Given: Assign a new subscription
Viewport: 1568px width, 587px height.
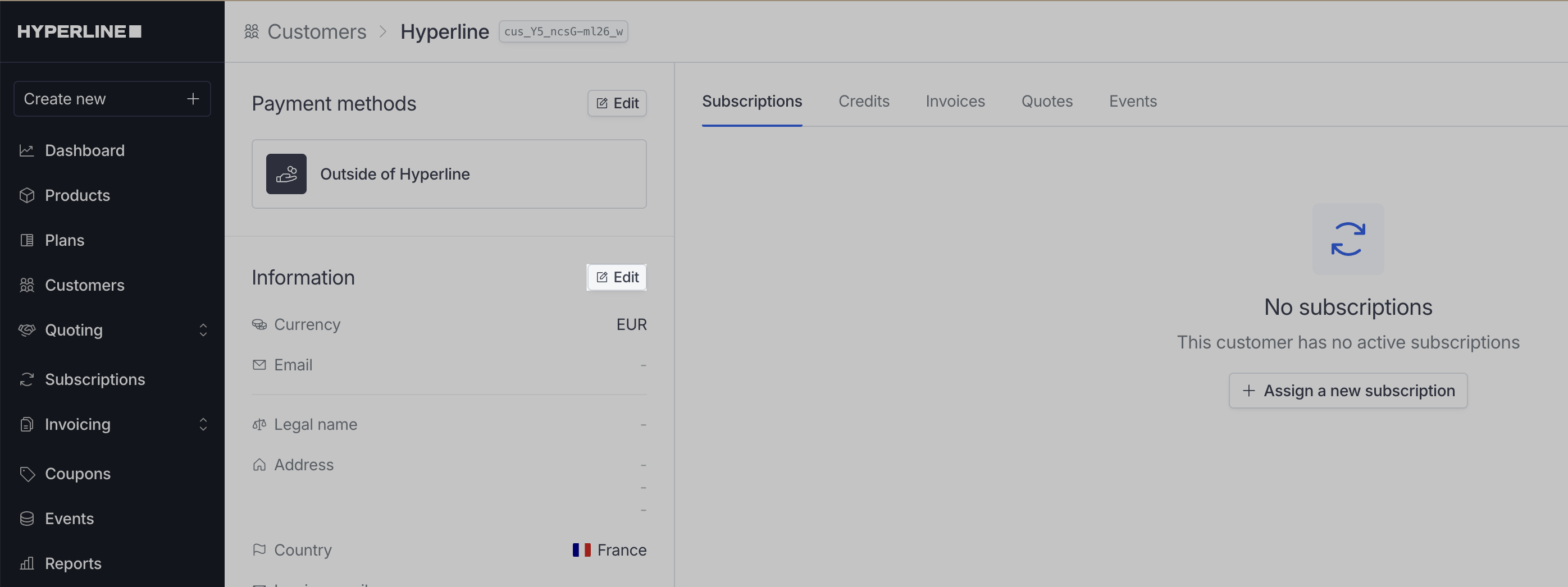Looking at the screenshot, I should pos(1348,391).
